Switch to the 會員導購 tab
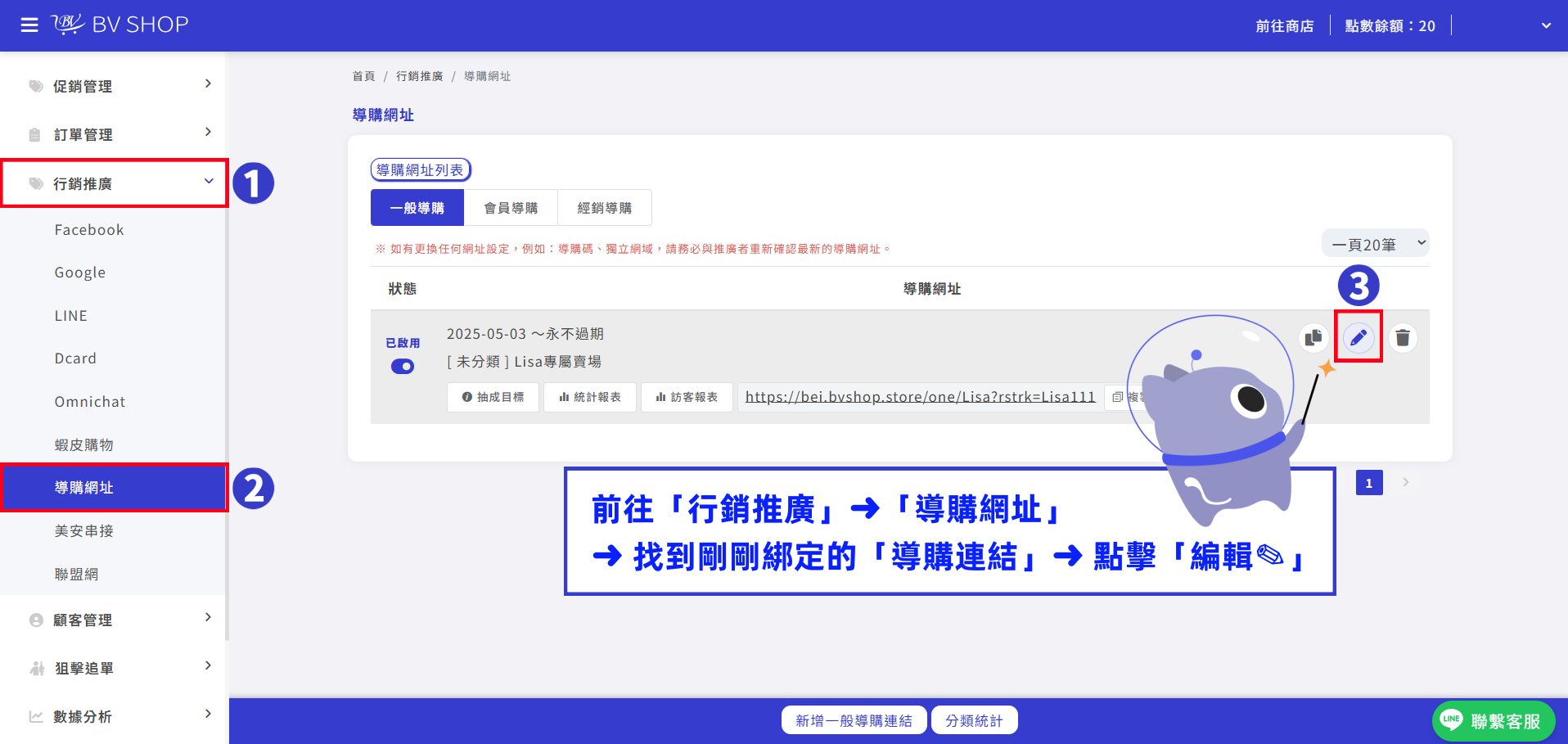Screen dimensions: 1568x744 click(x=511, y=208)
